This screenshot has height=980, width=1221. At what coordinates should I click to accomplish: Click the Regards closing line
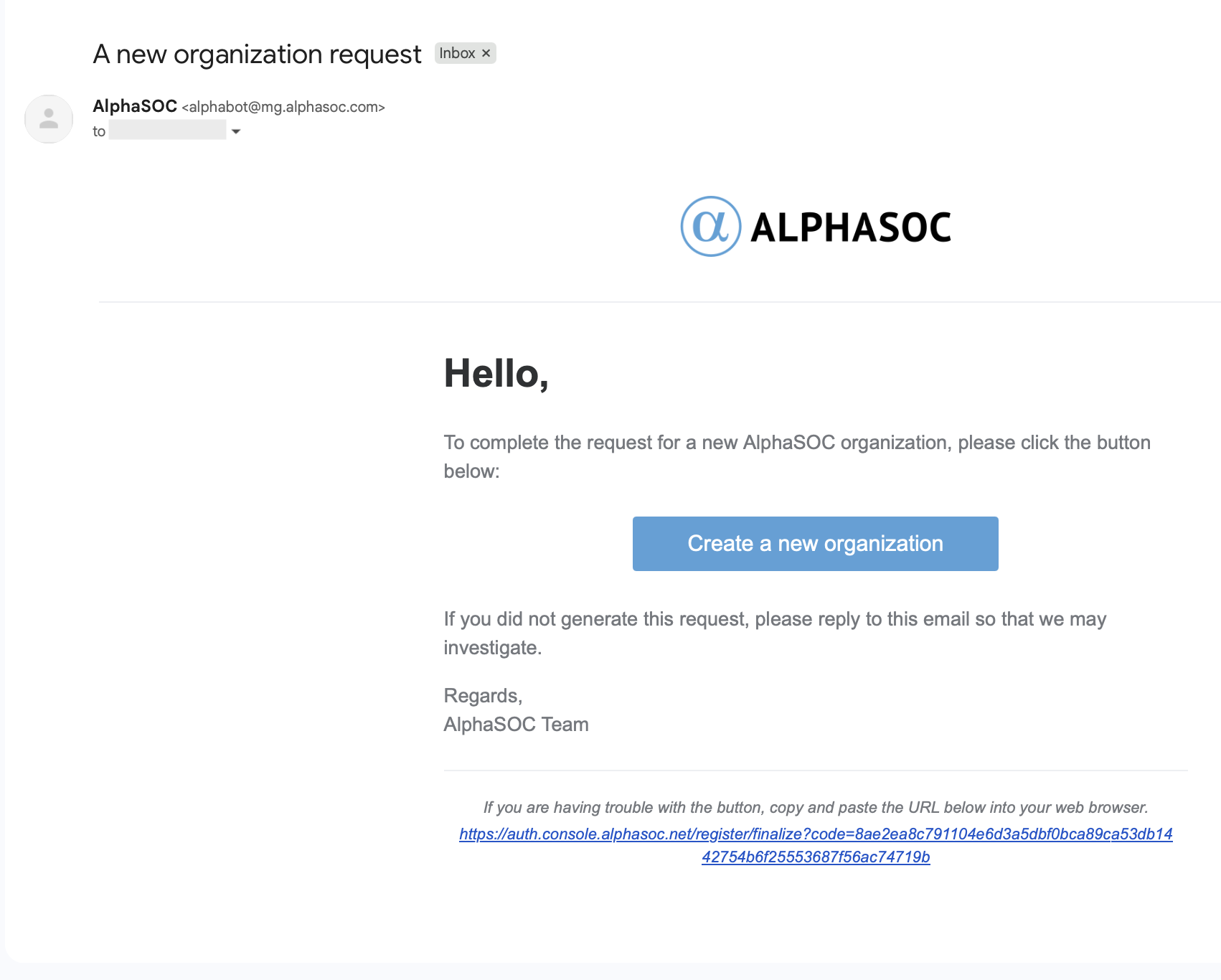pos(483,696)
